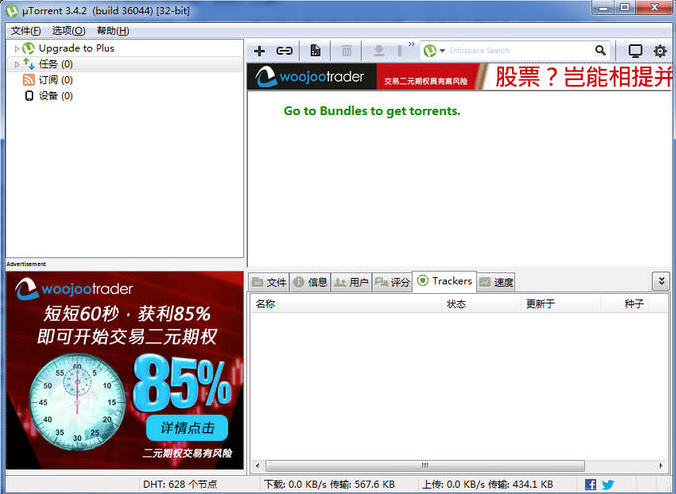The width and height of the screenshot is (676, 494).
Task: Switch to the 用户 tab
Action: coord(351,282)
